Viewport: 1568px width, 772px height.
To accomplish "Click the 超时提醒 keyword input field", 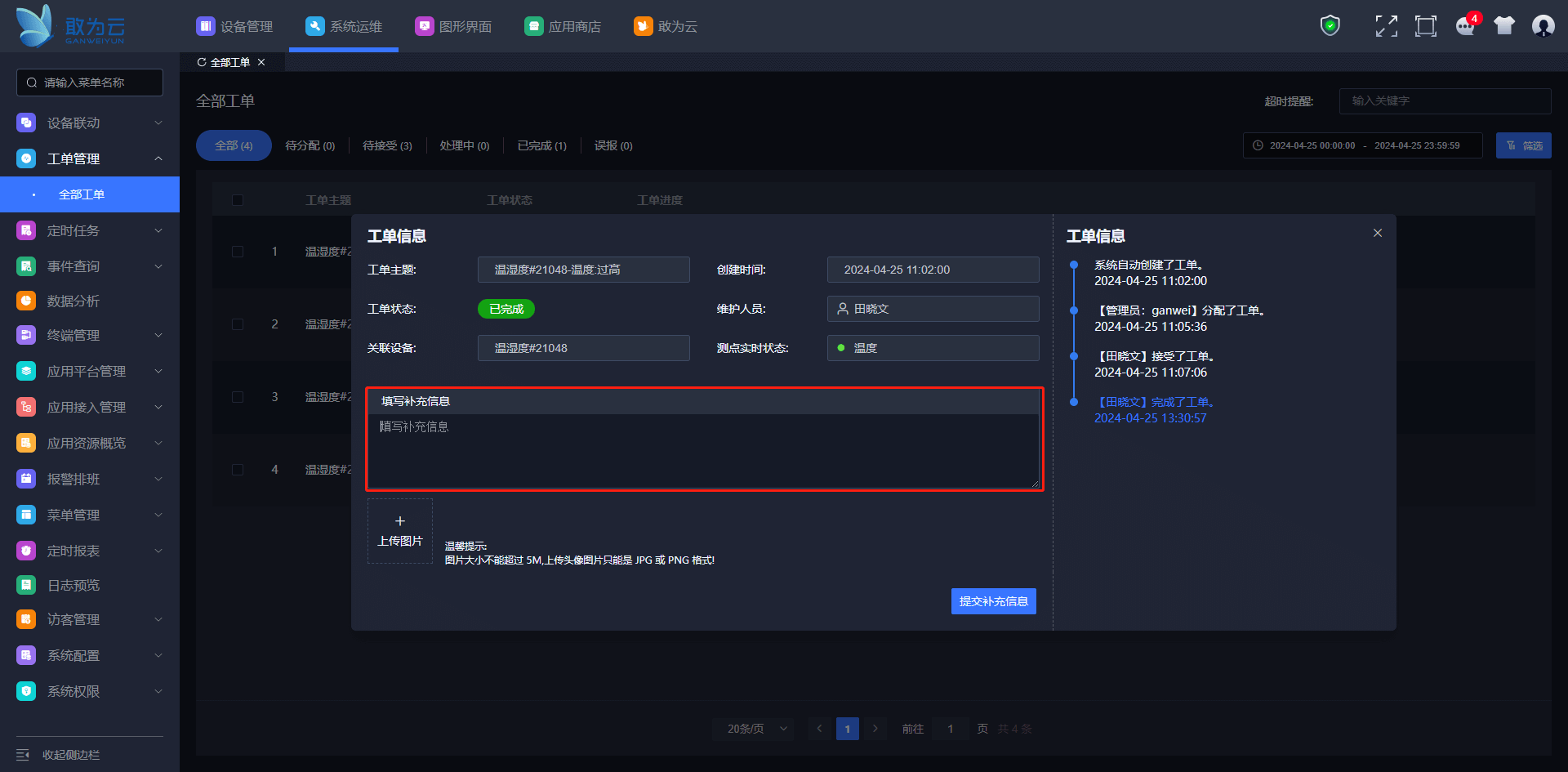I will 1445,101.
